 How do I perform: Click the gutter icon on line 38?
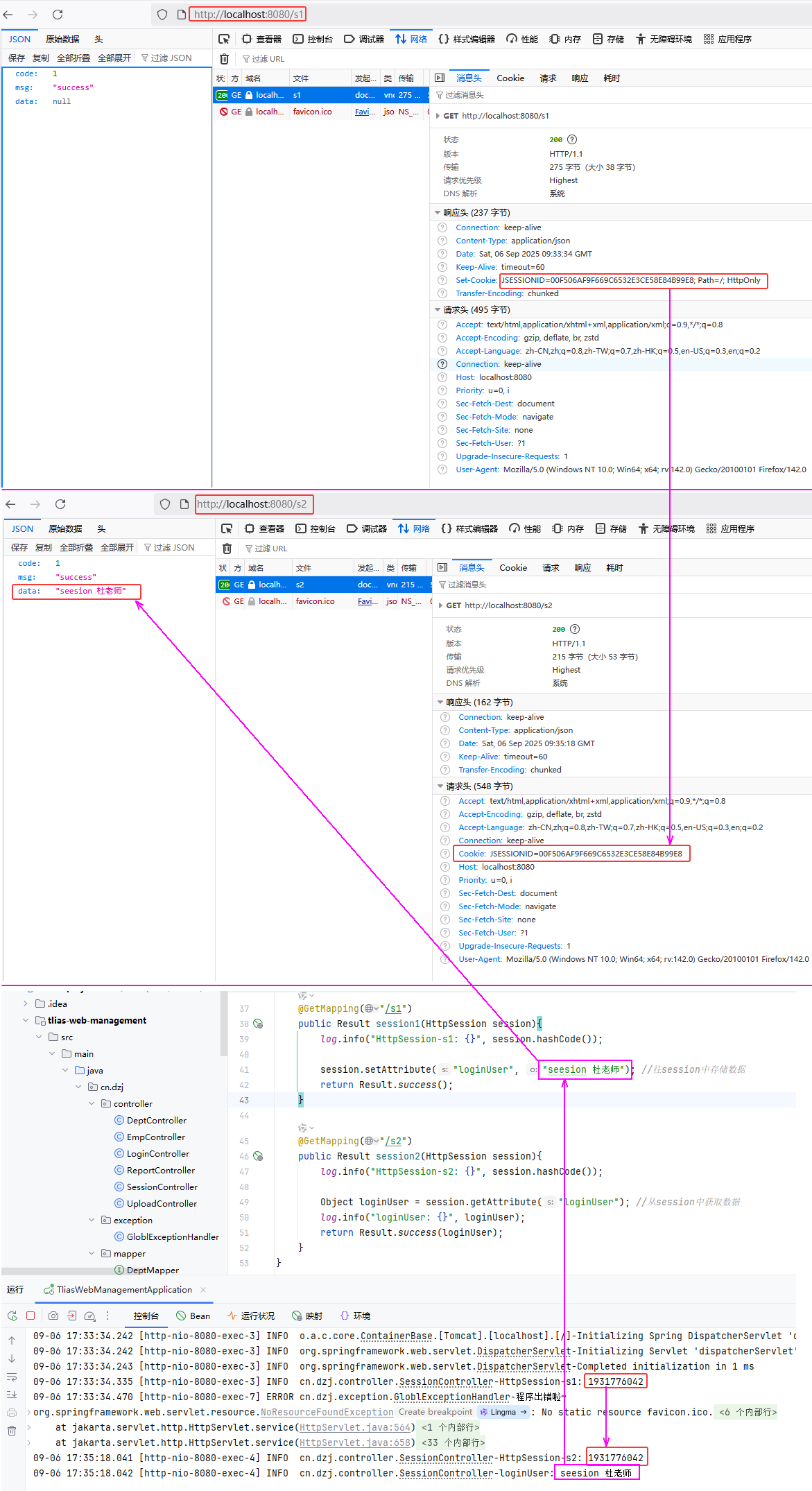259,1024
